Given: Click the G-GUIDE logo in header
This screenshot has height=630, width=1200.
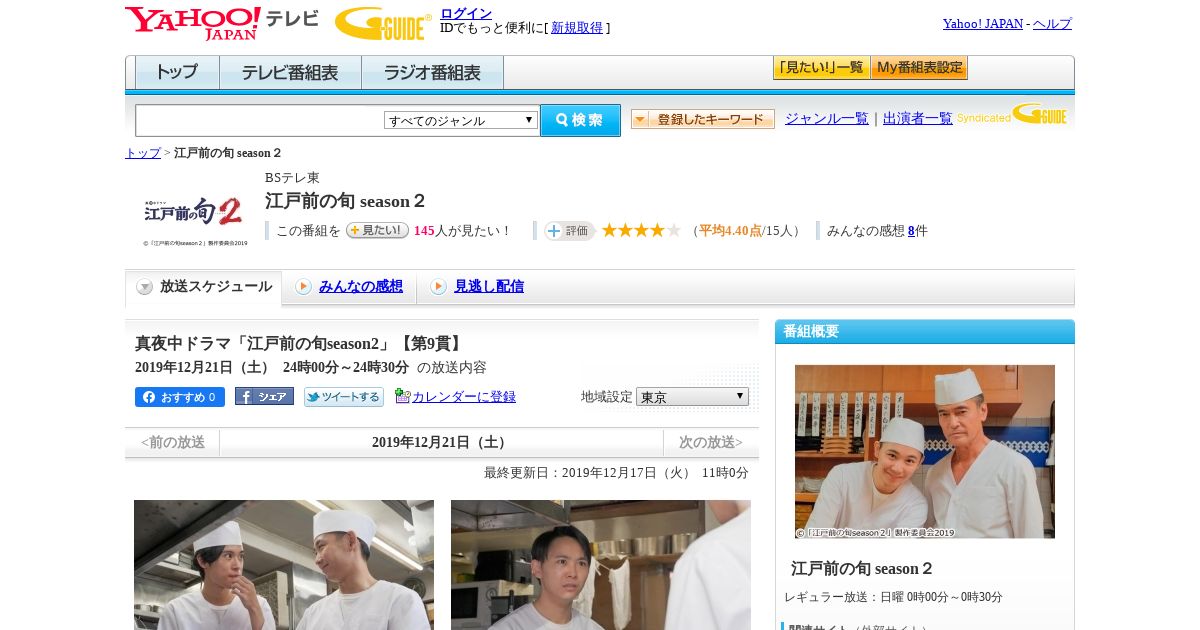Looking at the screenshot, I should pyautogui.click(x=383, y=23).
